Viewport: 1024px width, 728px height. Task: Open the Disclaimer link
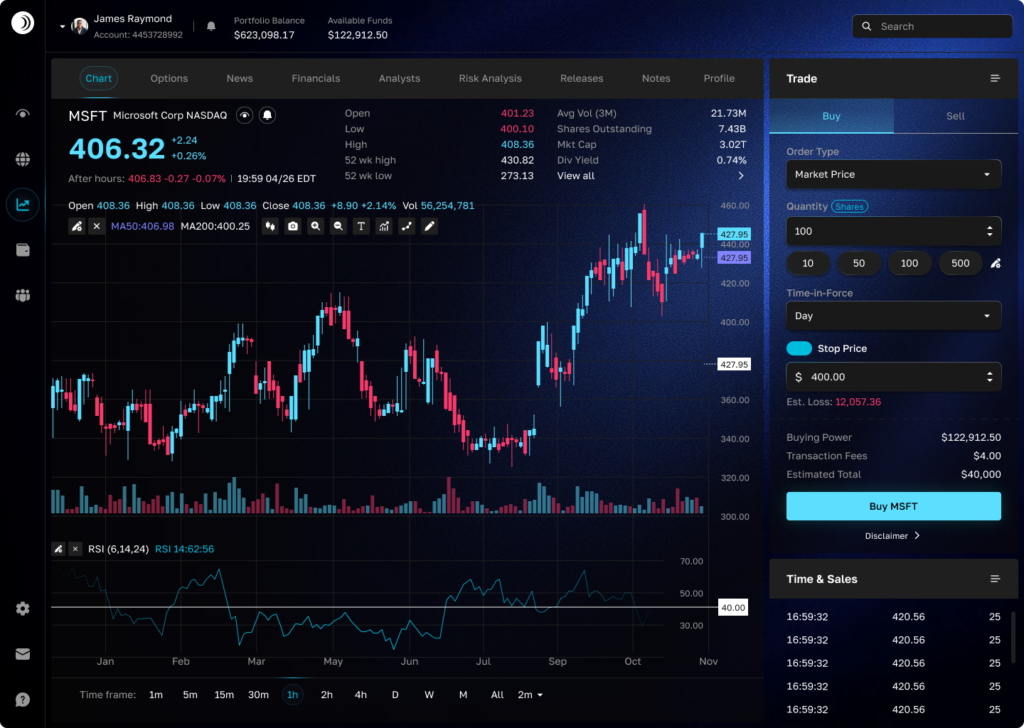pos(892,536)
